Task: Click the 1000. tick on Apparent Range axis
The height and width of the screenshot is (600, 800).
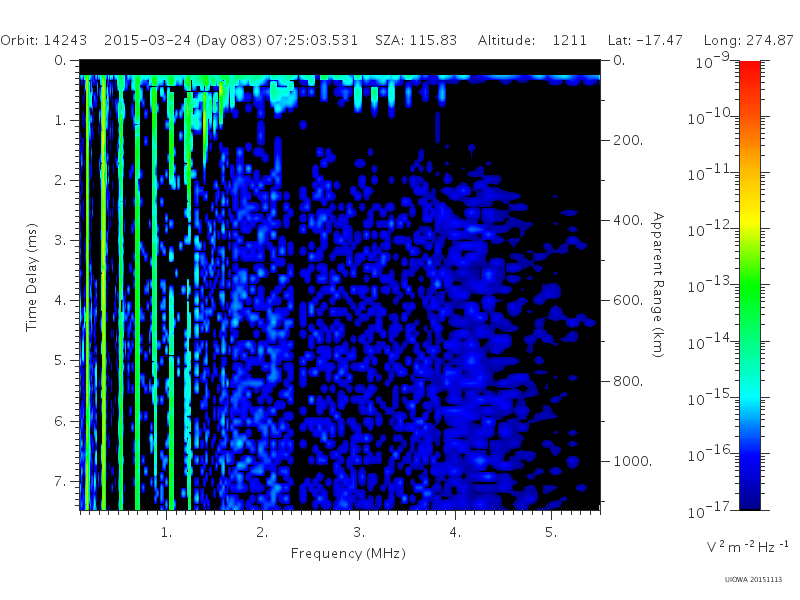Action: point(633,461)
